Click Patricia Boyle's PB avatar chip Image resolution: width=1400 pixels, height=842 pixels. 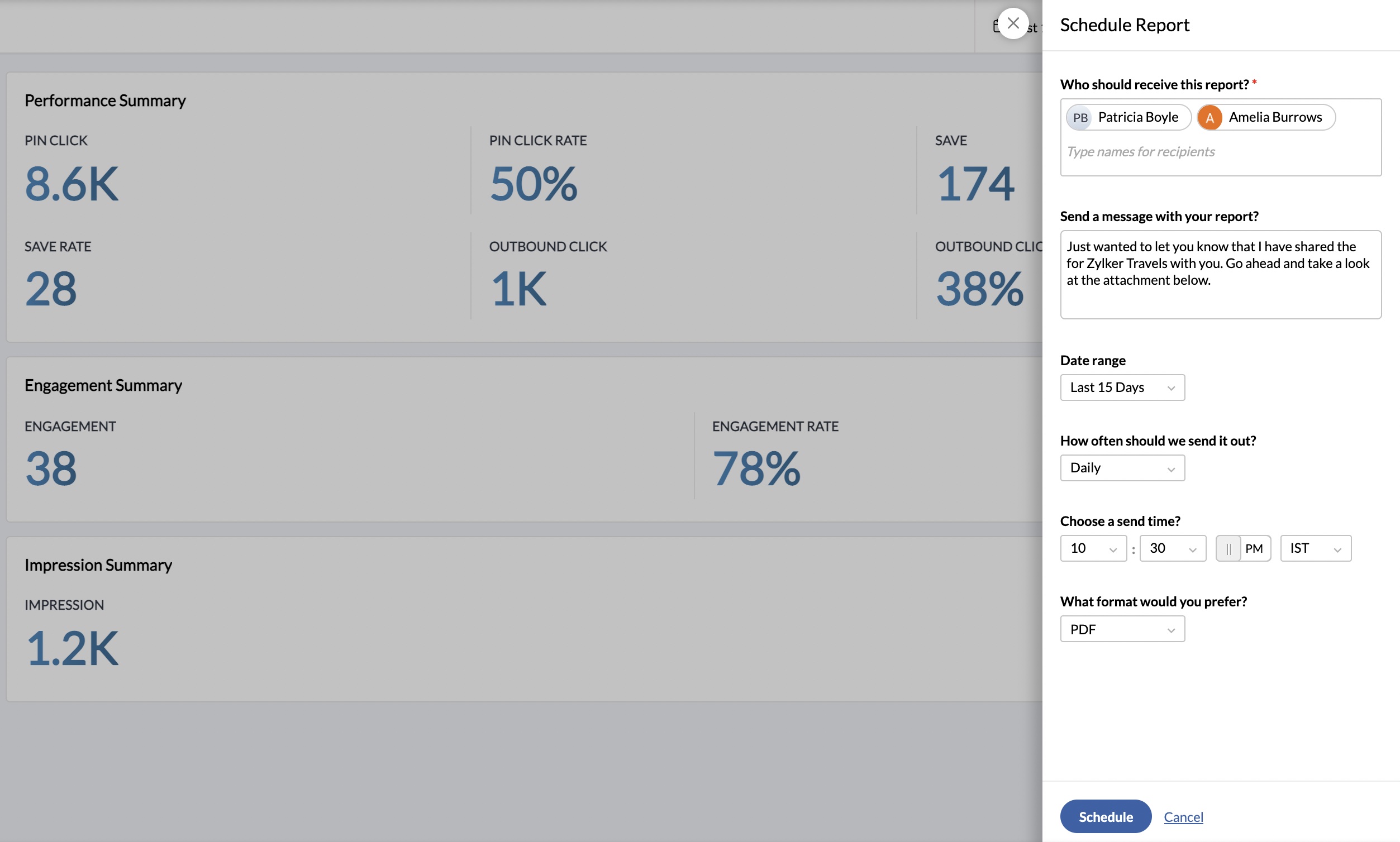point(1080,117)
